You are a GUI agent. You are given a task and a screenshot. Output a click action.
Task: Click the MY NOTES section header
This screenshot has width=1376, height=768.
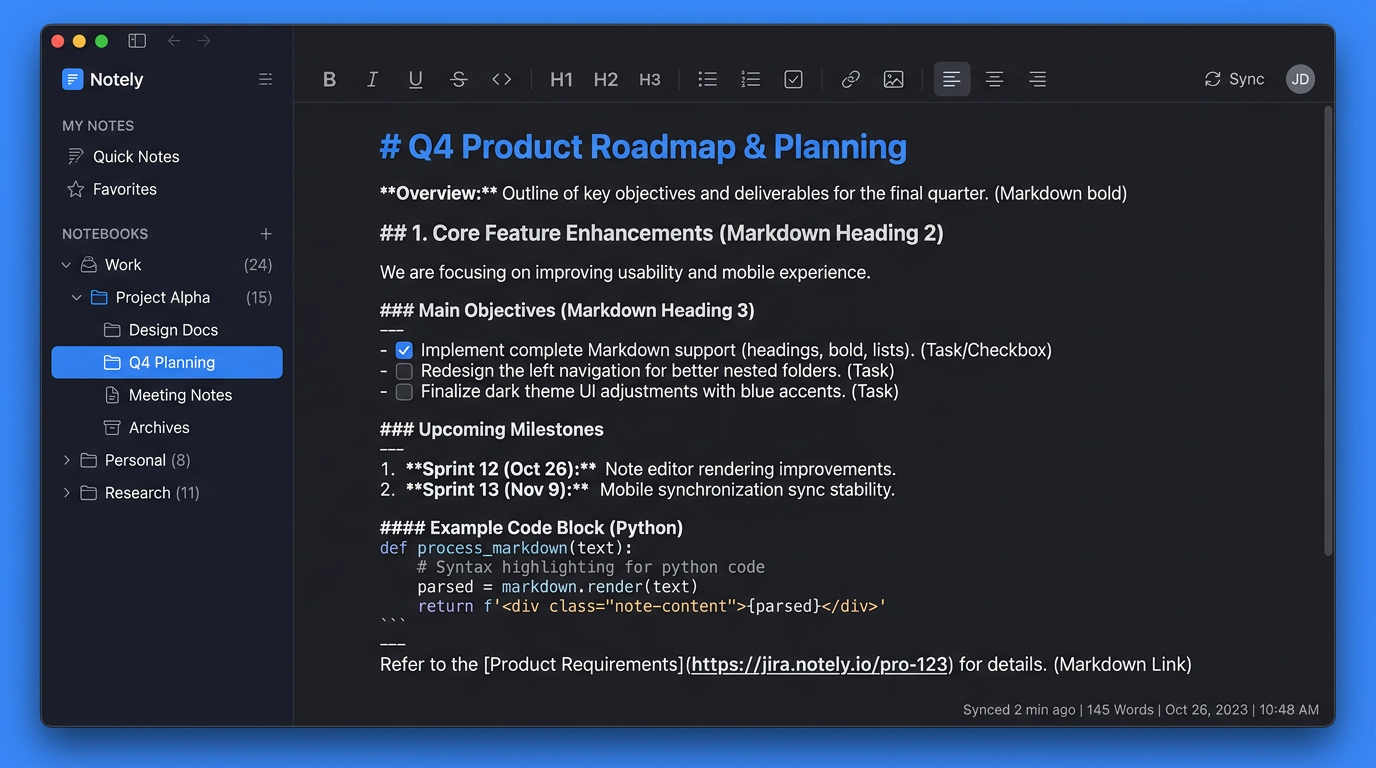[x=98, y=126]
